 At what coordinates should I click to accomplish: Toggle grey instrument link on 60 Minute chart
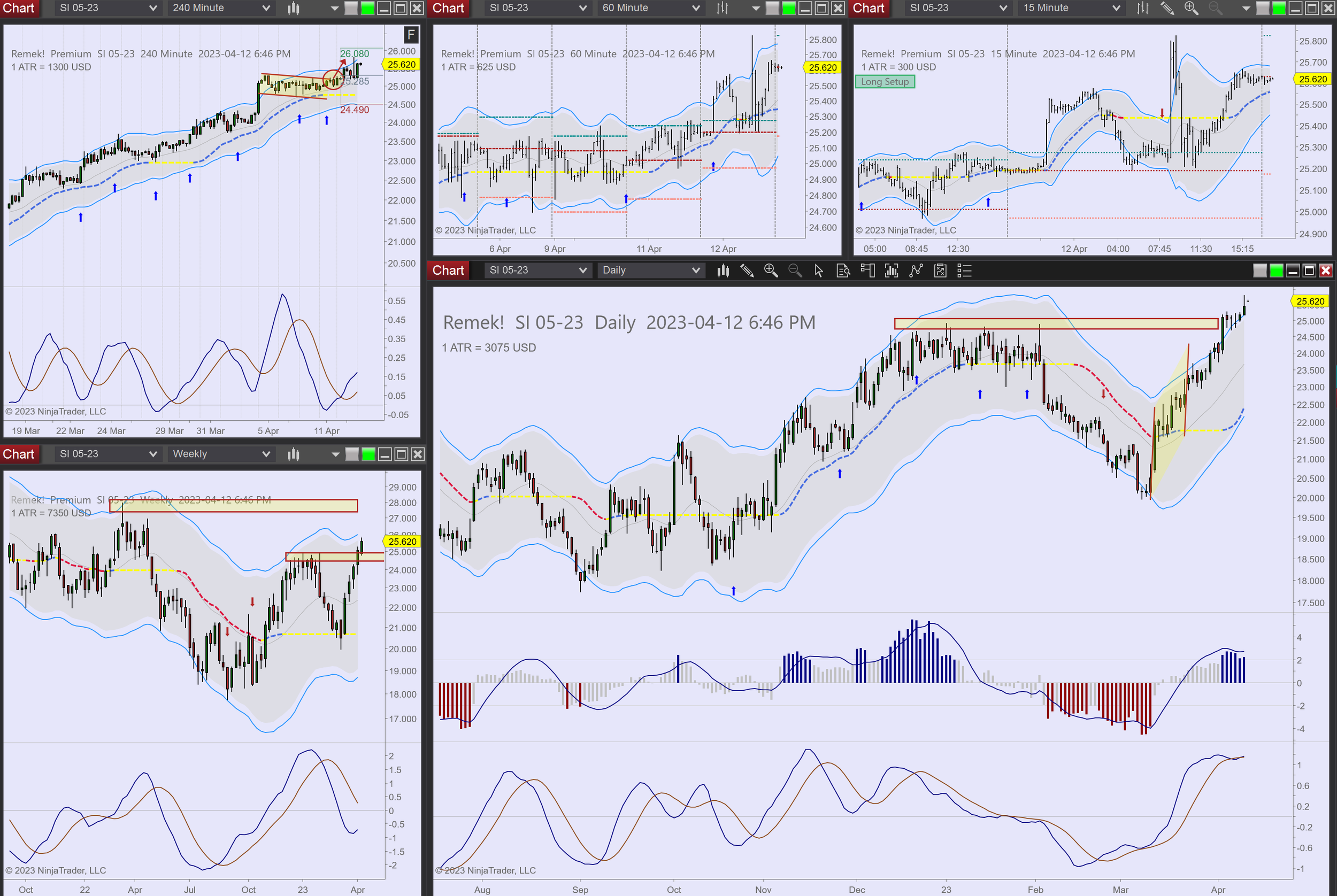click(x=772, y=8)
